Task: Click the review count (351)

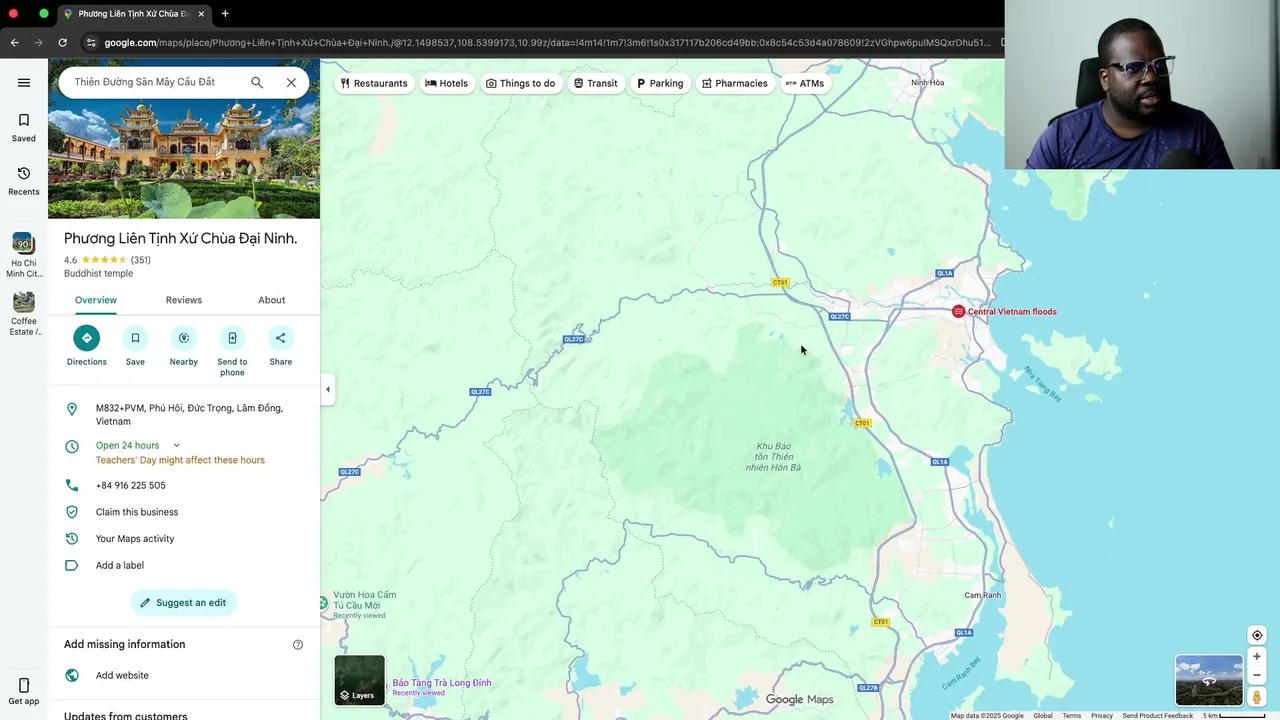Action: (x=141, y=260)
